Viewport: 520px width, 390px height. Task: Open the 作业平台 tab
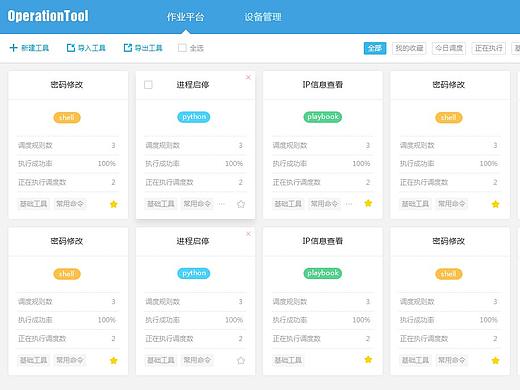(x=185, y=17)
